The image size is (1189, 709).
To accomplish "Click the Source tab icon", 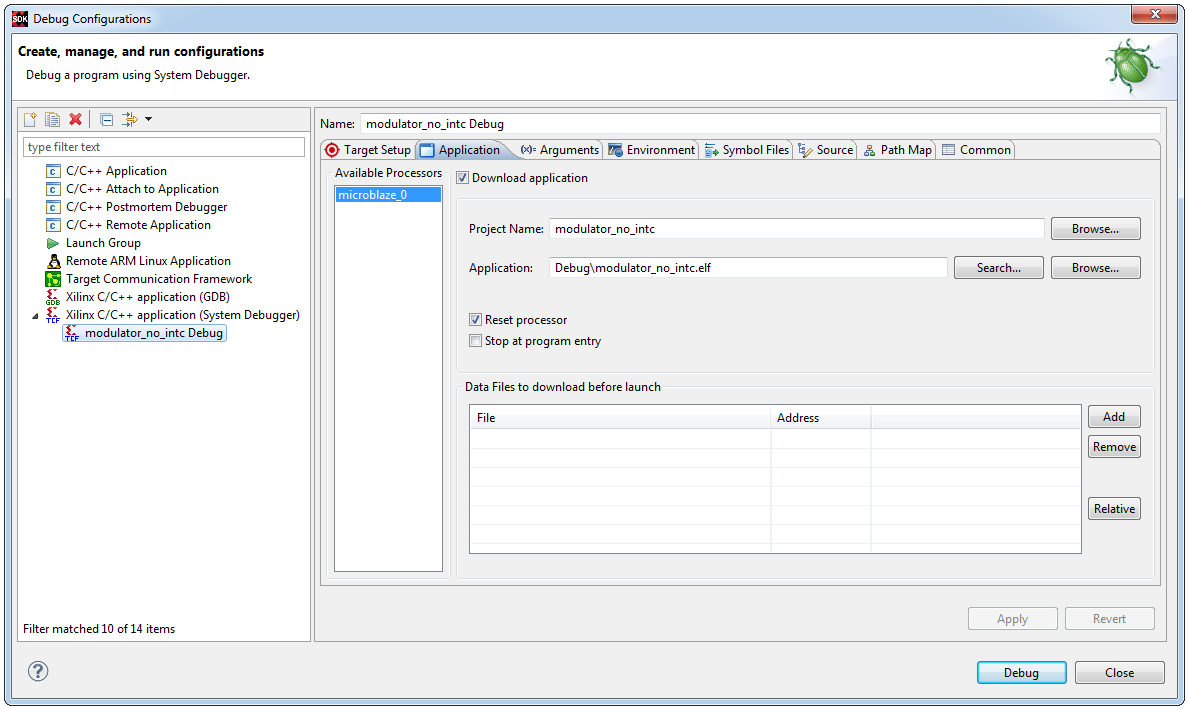I will pyautogui.click(x=805, y=150).
